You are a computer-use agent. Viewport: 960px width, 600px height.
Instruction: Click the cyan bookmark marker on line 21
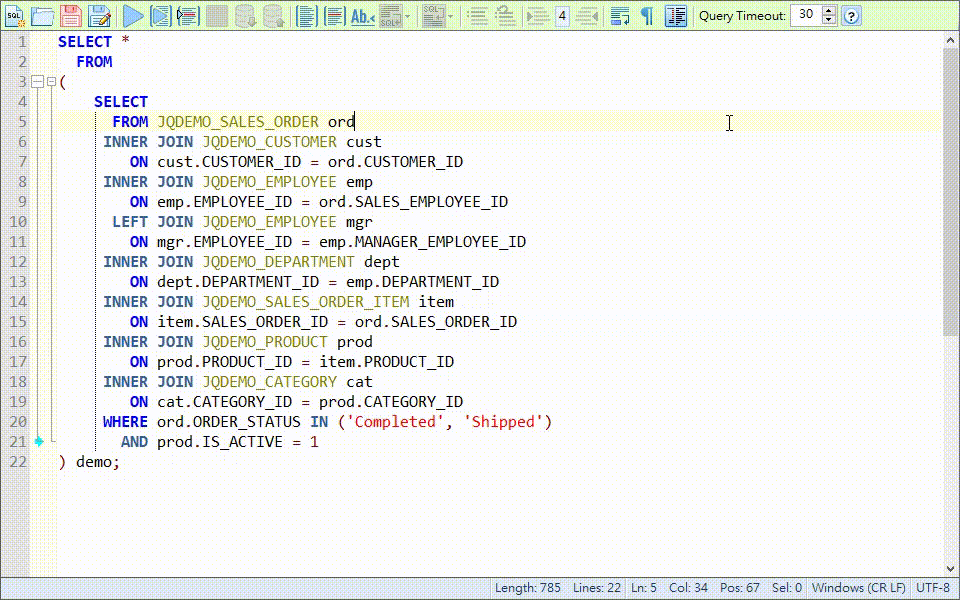(x=39, y=441)
